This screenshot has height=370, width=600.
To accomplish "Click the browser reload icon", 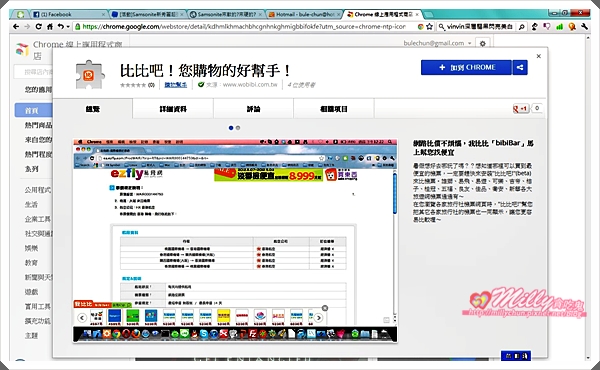I will [38, 26].
